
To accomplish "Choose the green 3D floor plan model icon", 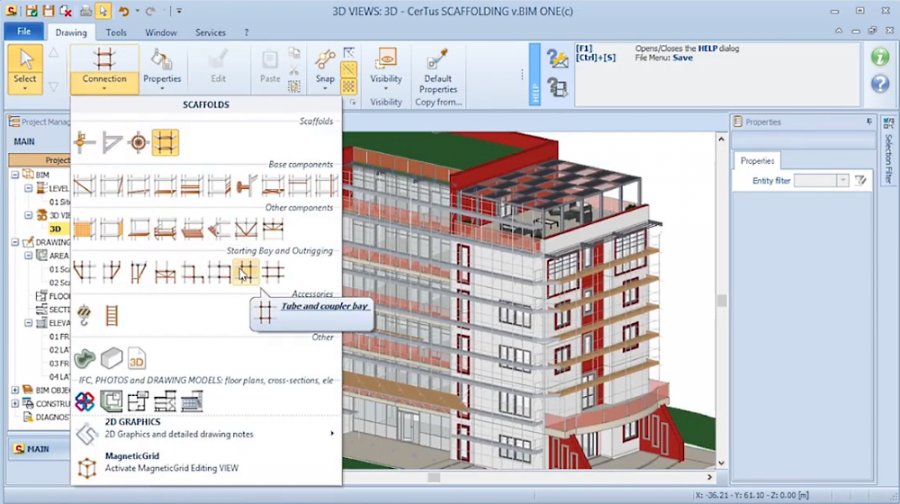I will coord(111,401).
